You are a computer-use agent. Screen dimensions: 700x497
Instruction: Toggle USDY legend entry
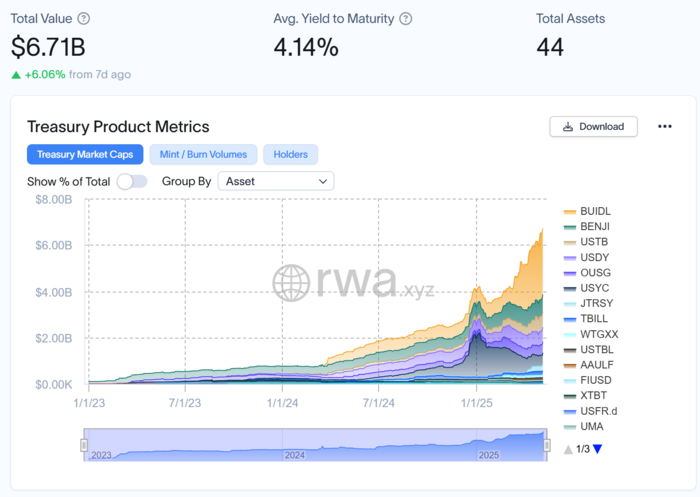tap(586, 257)
